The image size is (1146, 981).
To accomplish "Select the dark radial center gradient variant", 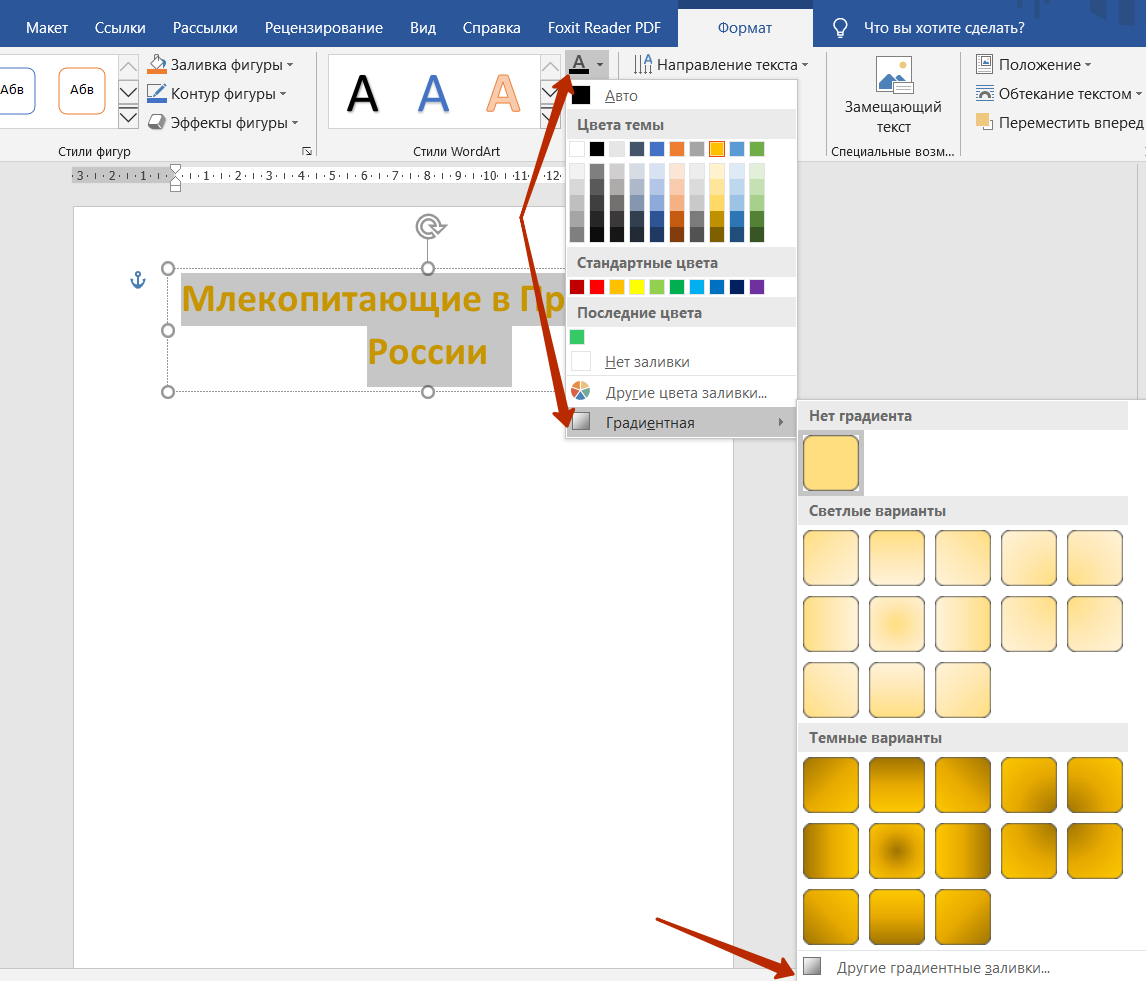I will click(897, 851).
